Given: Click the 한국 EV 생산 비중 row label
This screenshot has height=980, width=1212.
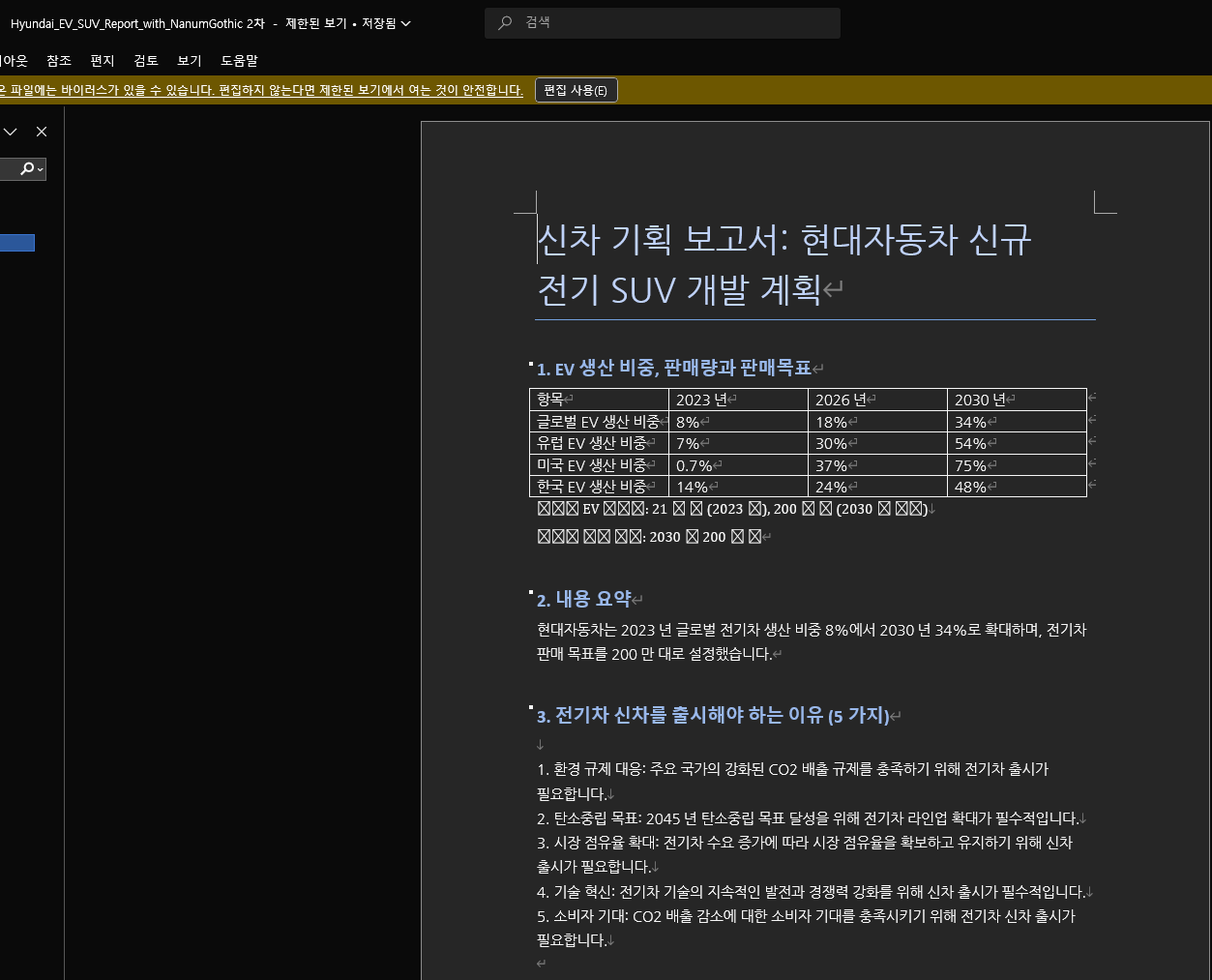Looking at the screenshot, I should [x=599, y=487].
